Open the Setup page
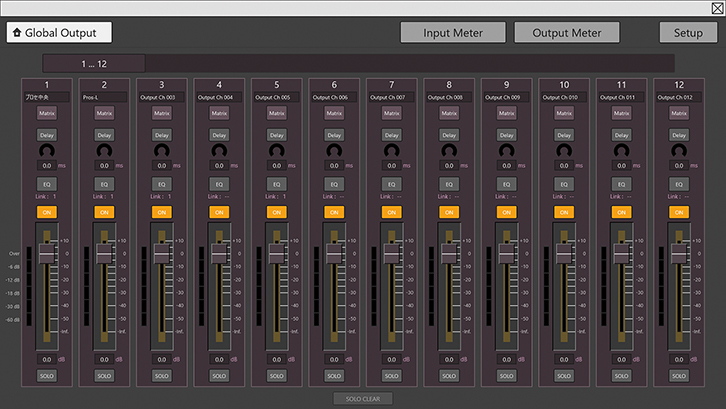The width and height of the screenshot is (726, 409). click(688, 33)
